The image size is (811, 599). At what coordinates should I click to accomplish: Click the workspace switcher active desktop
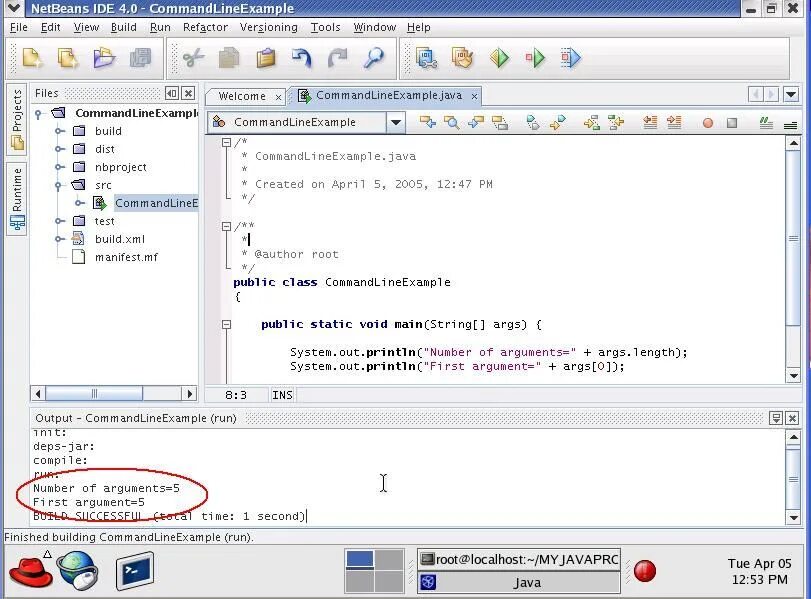[359, 560]
